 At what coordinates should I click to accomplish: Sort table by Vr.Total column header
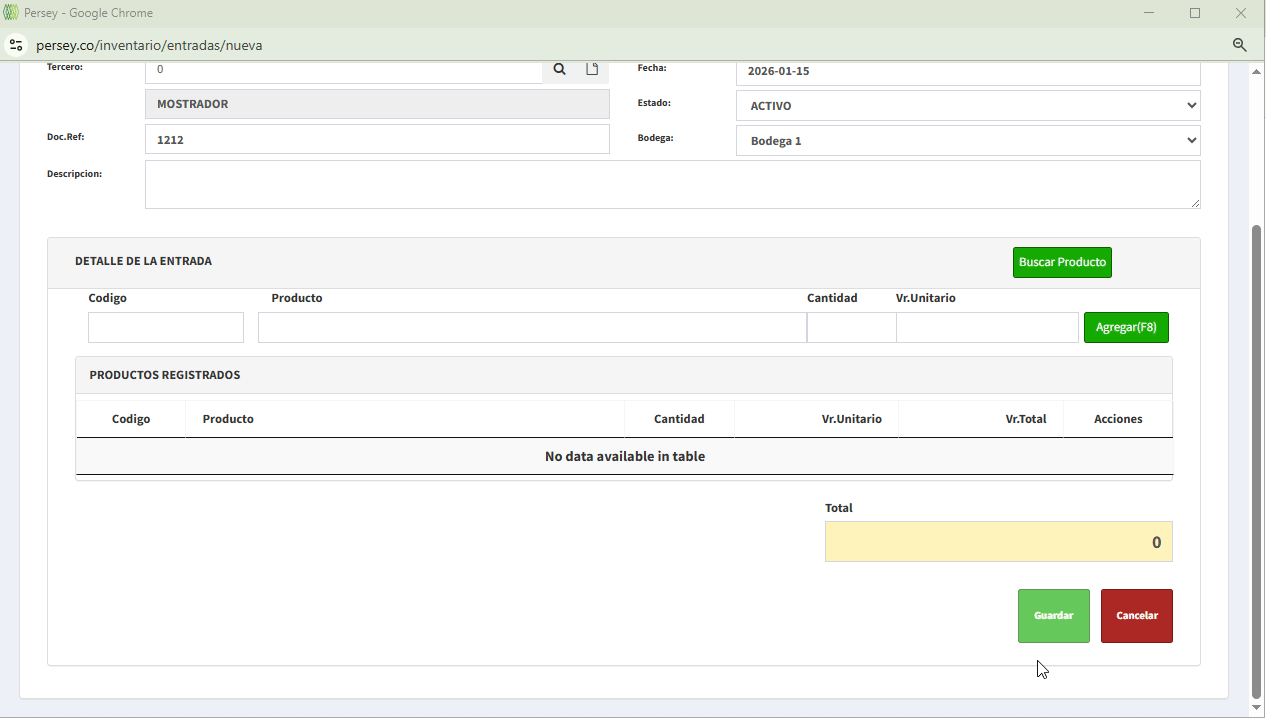point(1025,419)
